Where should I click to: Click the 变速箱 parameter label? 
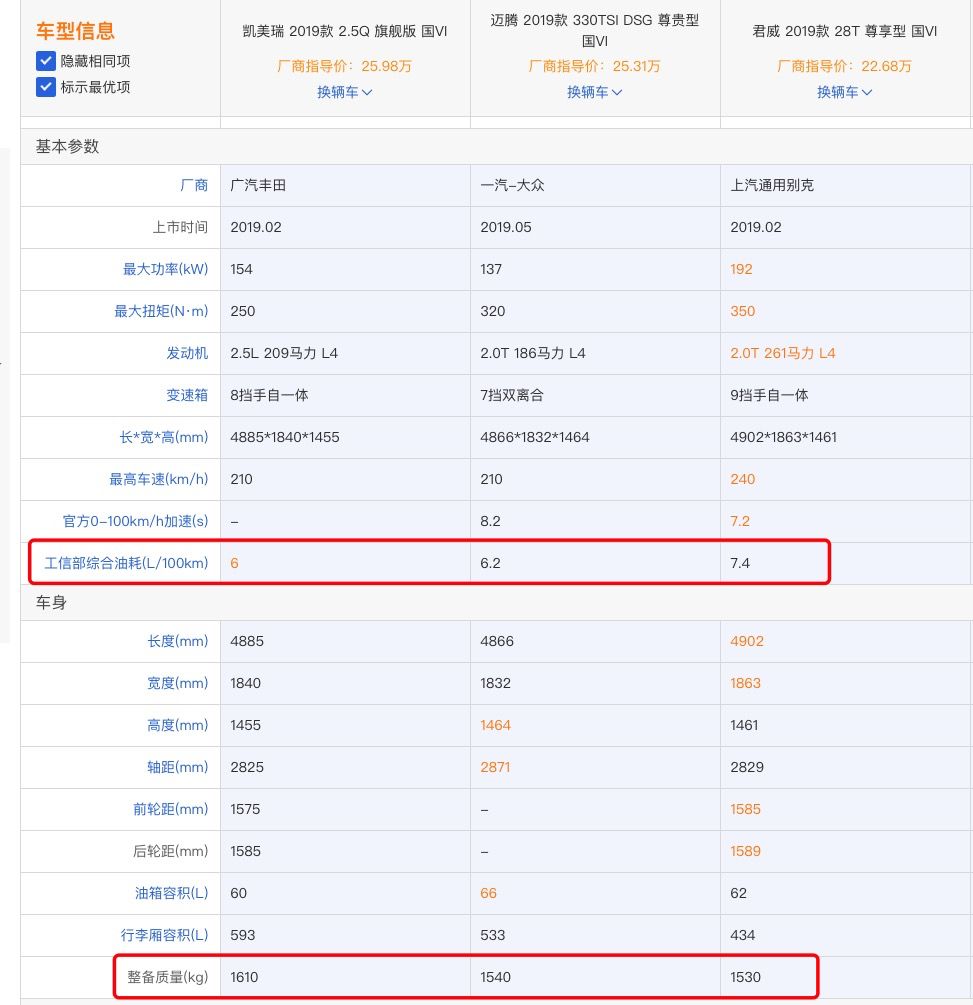(x=187, y=395)
